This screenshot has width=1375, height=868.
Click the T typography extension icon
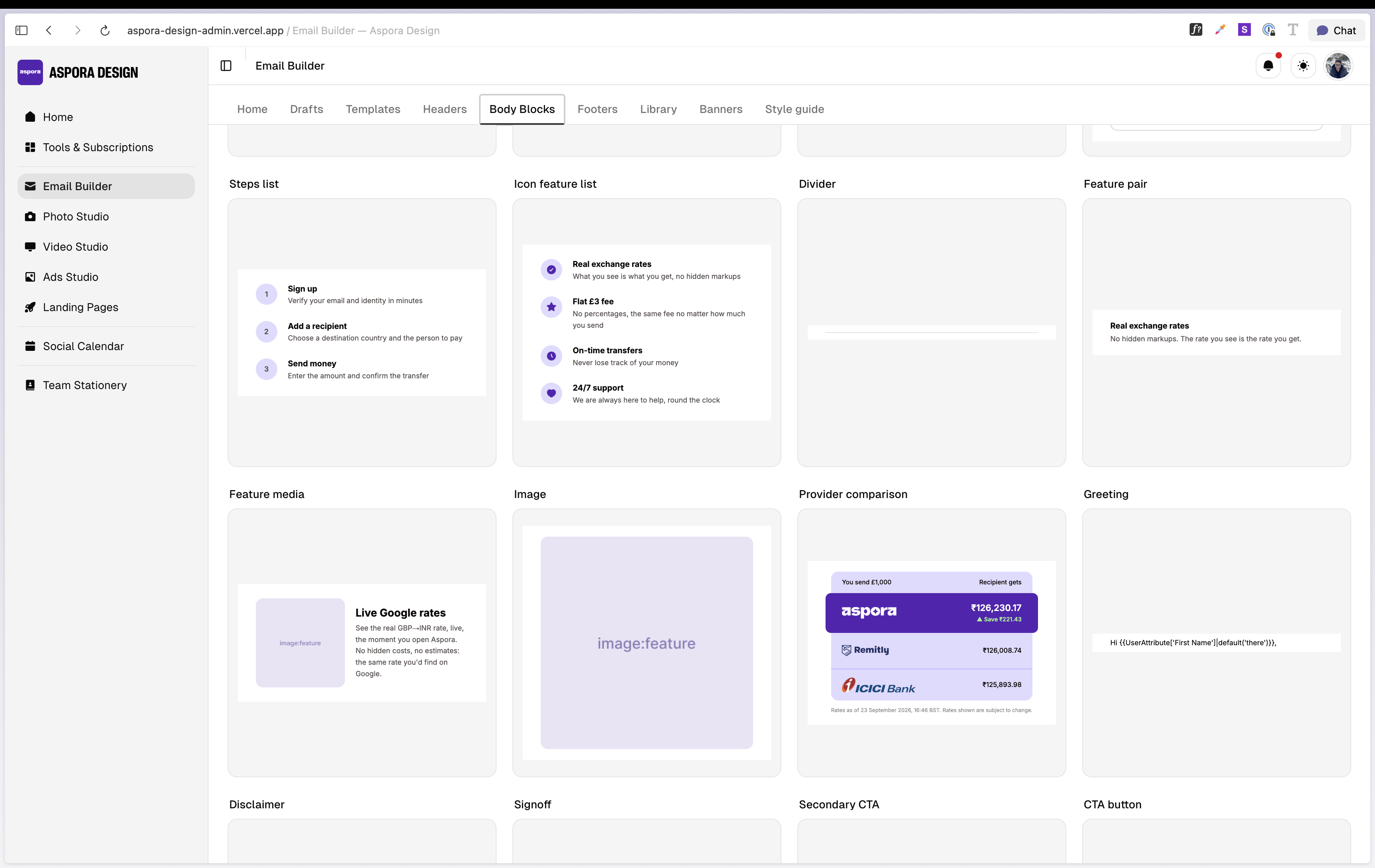(1293, 30)
